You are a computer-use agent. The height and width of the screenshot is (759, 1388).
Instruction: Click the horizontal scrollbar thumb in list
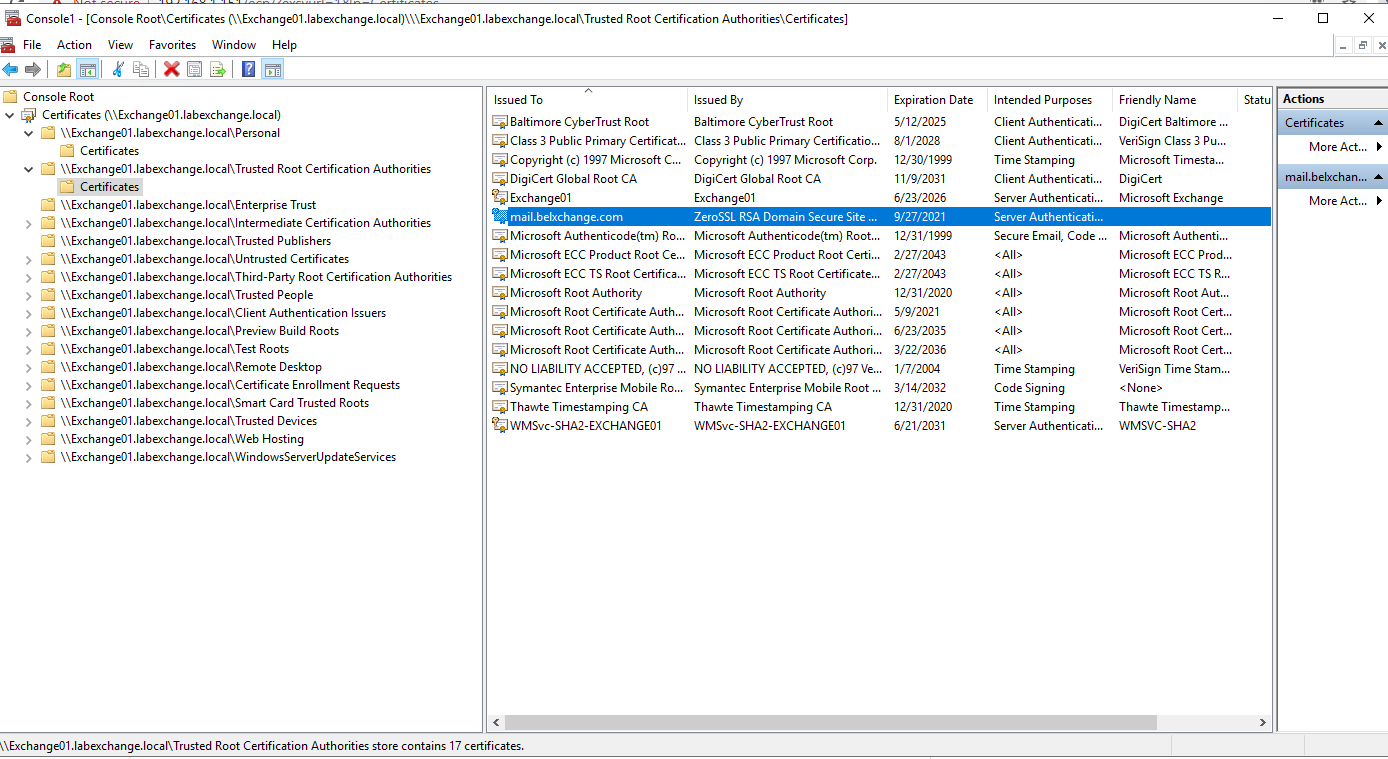pos(831,722)
